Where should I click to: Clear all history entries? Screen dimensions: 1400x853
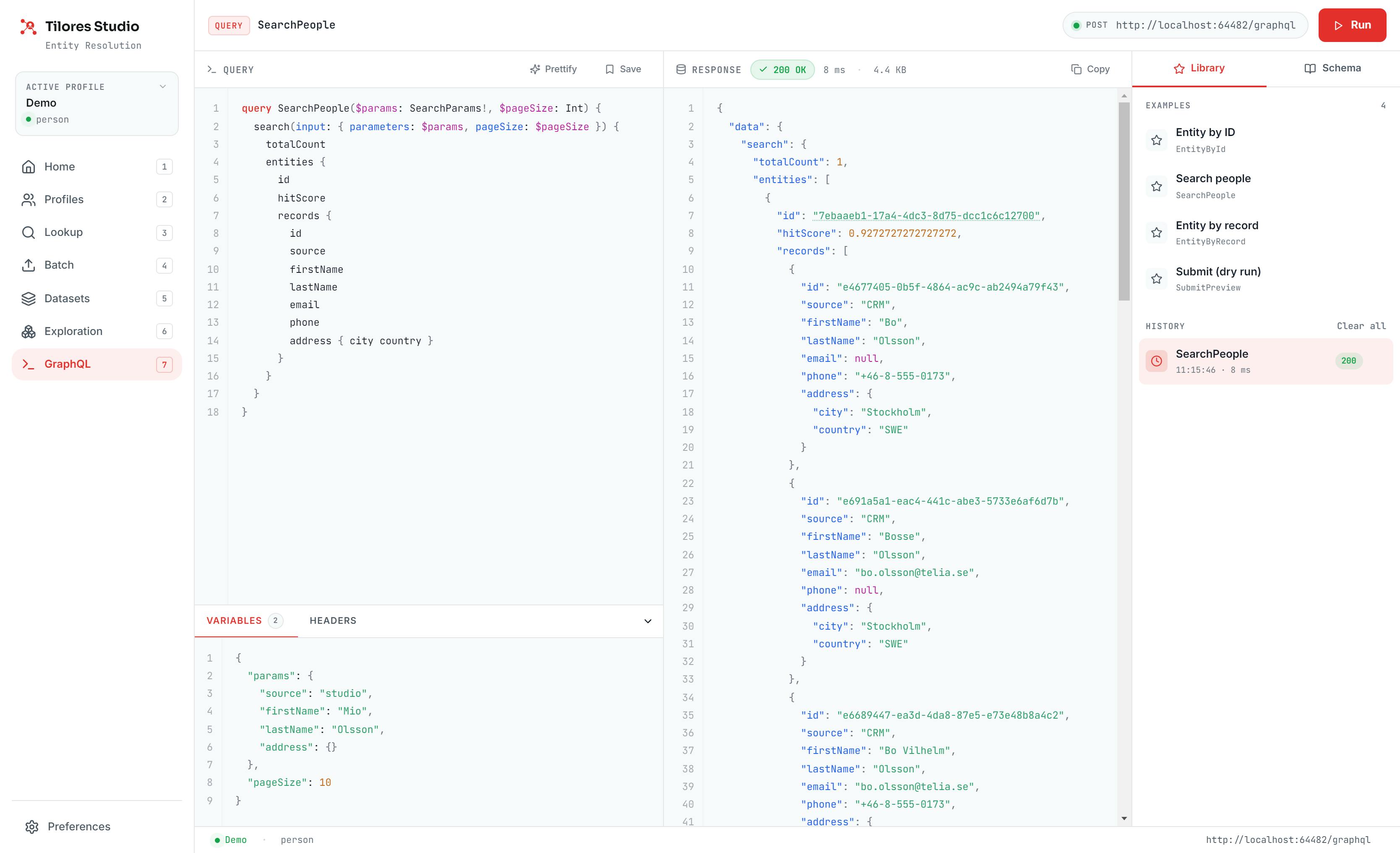(x=1361, y=326)
